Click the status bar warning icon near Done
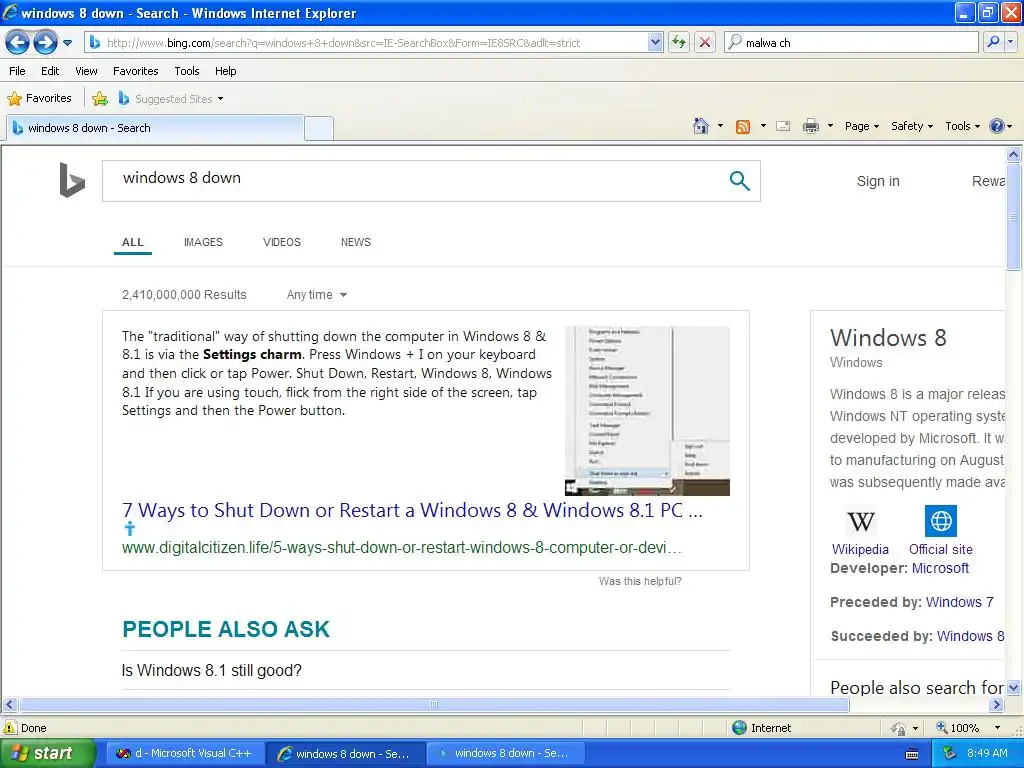The width and height of the screenshot is (1024, 768). (10, 728)
